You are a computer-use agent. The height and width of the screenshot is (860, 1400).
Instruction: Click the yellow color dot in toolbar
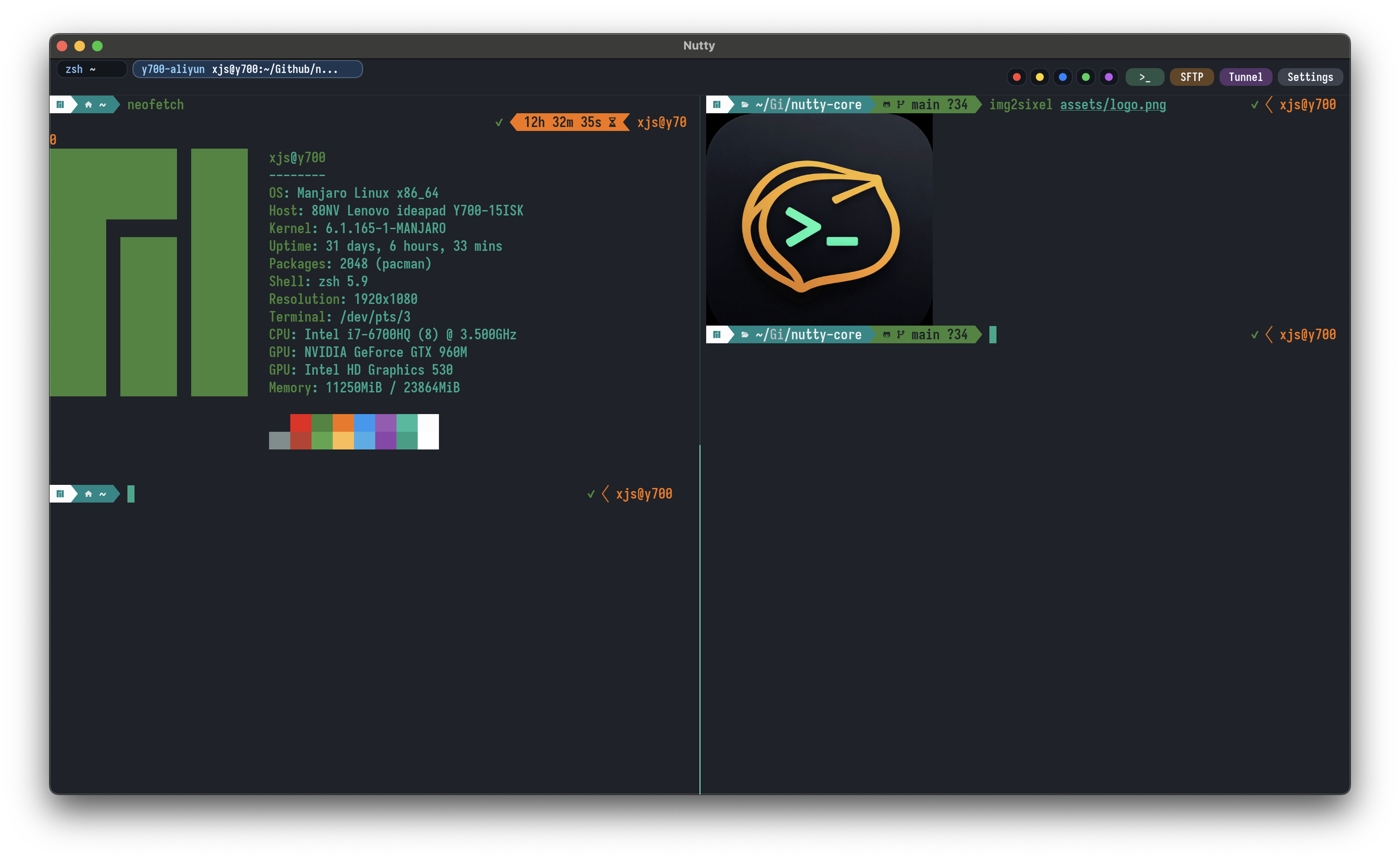tap(1039, 77)
